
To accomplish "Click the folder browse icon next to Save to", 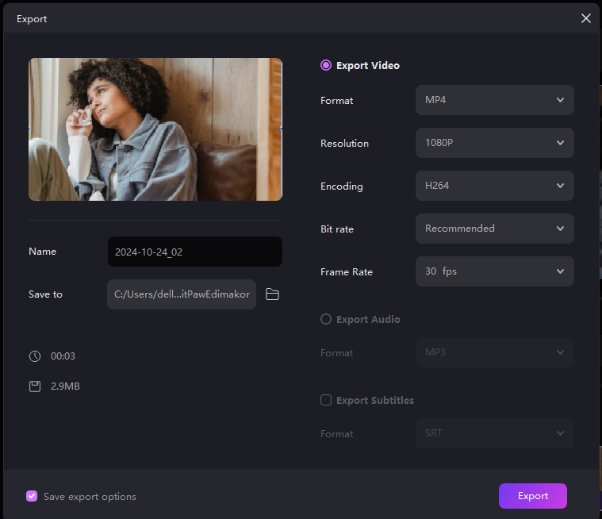I will pyautogui.click(x=272, y=295).
